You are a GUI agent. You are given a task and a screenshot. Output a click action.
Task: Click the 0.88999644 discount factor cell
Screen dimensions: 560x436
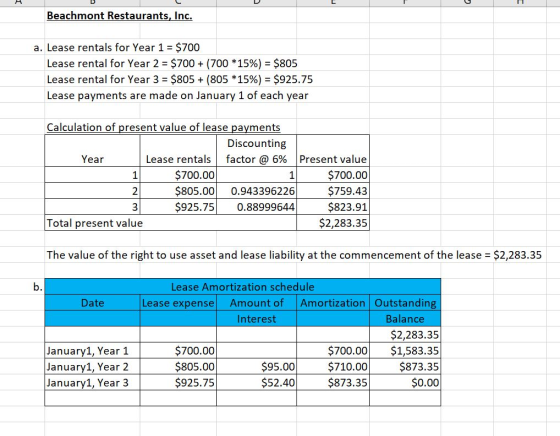(x=256, y=207)
